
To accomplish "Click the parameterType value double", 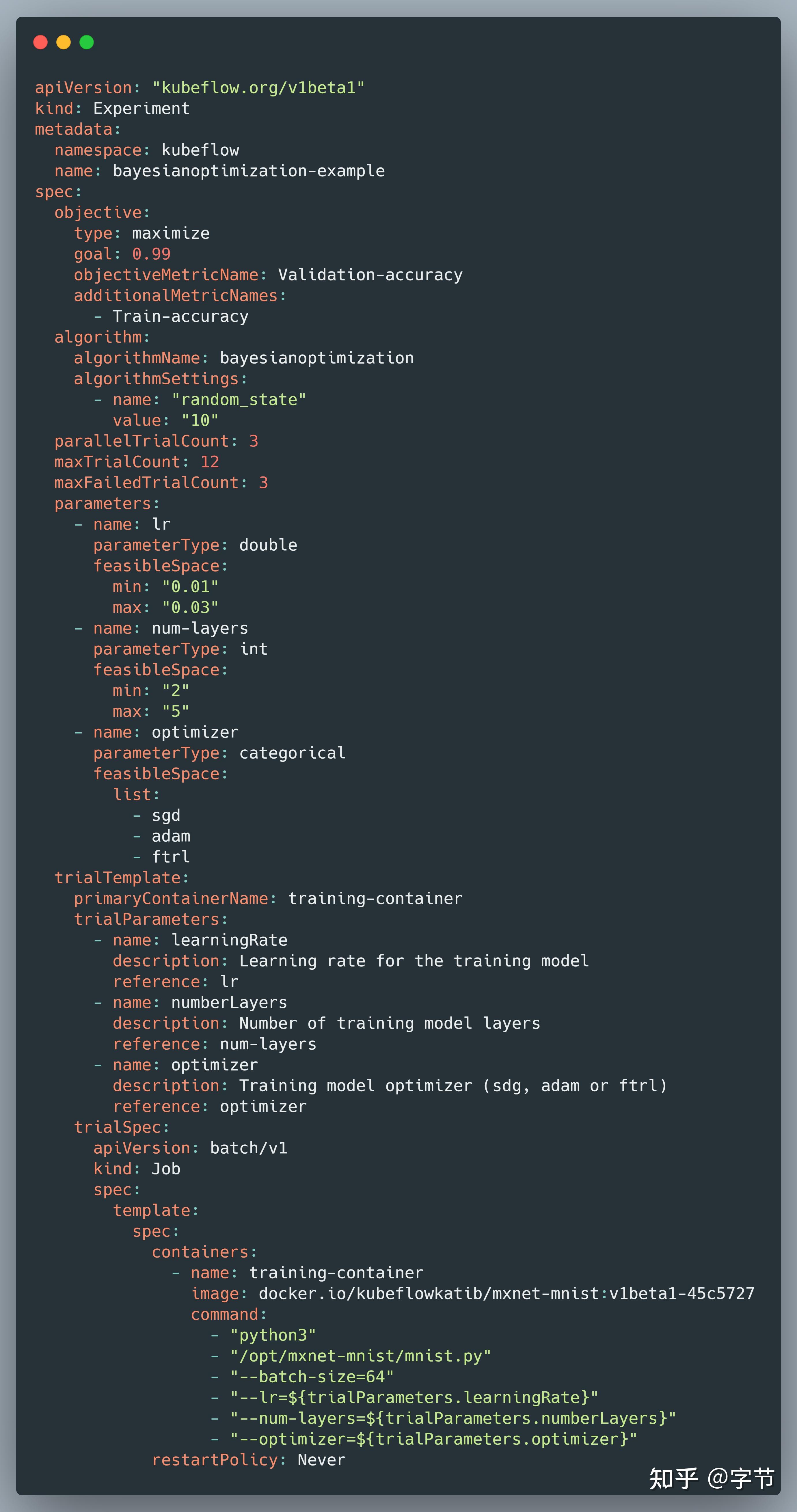I will [268, 545].
